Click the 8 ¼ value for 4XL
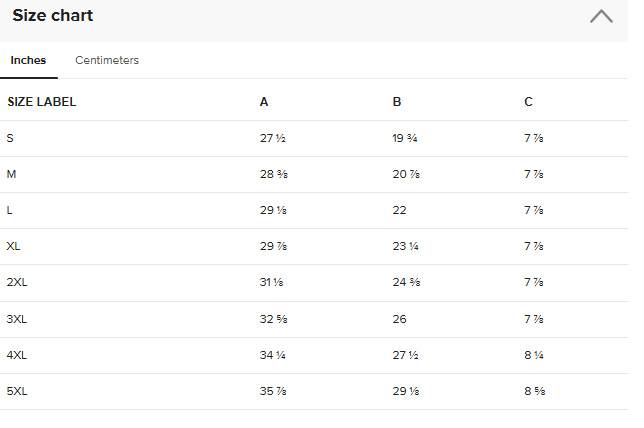Viewport: 644px width, 428px height. click(x=533, y=355)
